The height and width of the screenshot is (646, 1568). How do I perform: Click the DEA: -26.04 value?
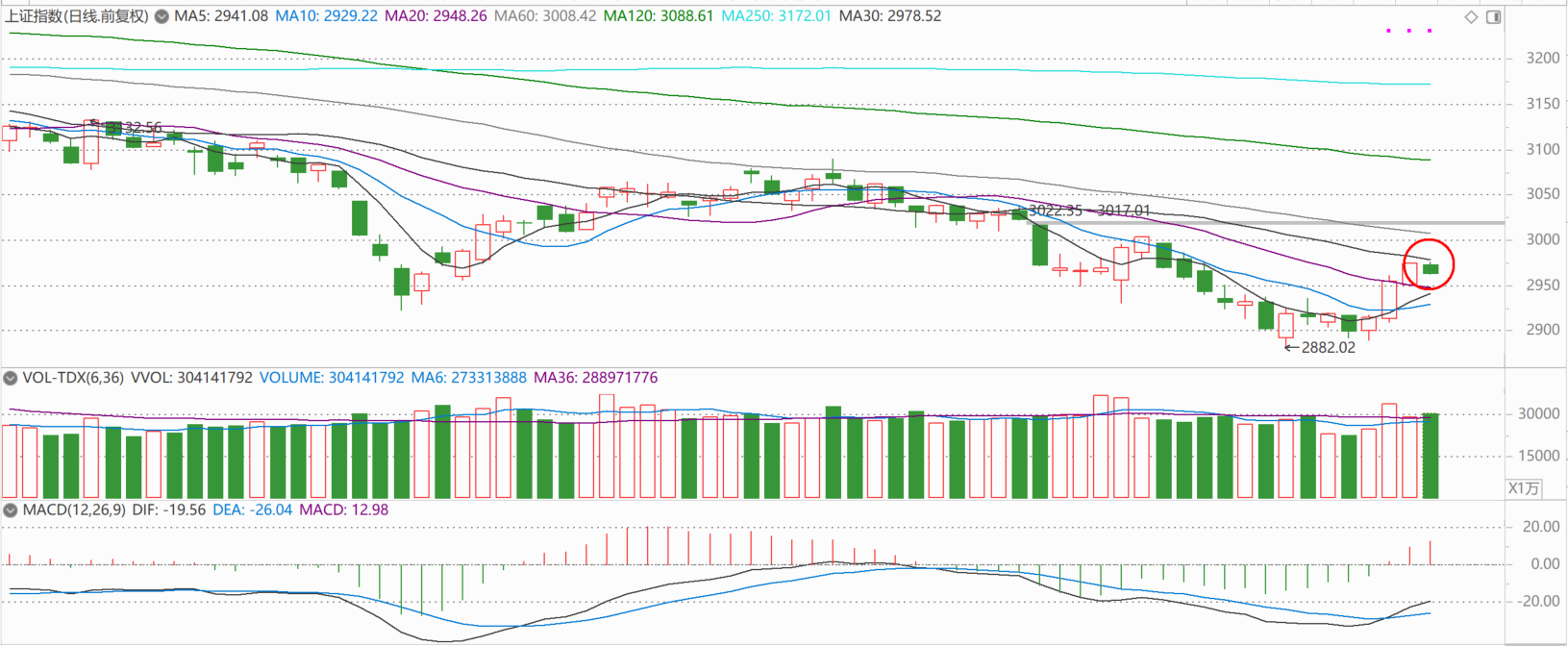coord(253,509)
